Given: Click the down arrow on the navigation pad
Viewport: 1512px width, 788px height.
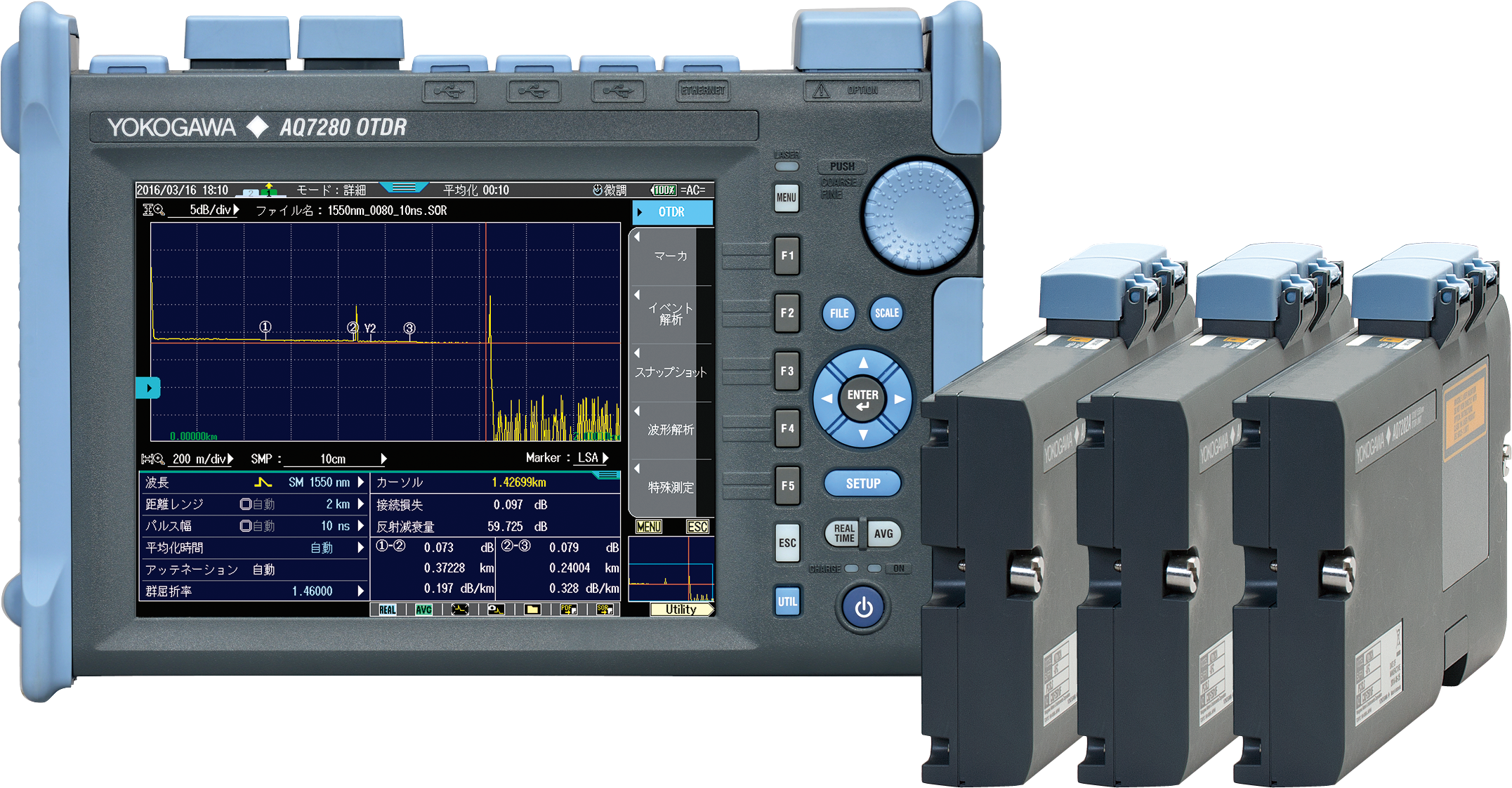Looking at the screenshot, I should pyautogui.click(x=863, y=435).
